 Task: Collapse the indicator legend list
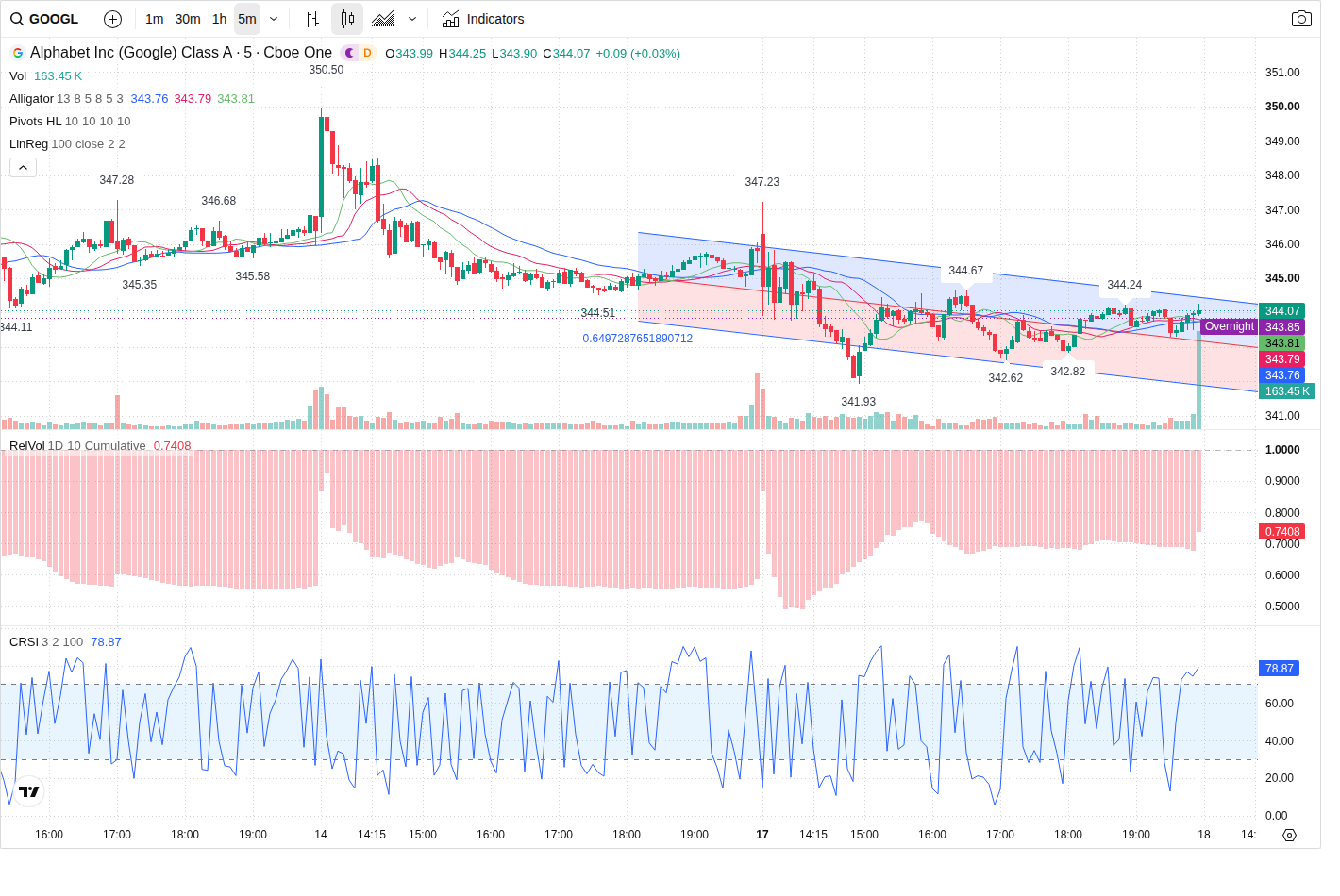coord(23,168)
